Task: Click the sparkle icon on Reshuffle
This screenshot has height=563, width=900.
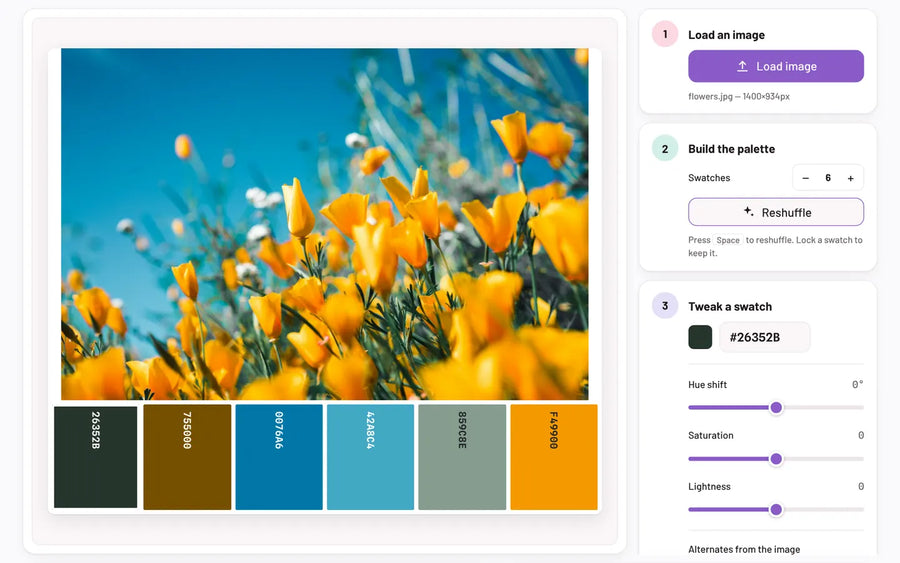Action: 748,211
